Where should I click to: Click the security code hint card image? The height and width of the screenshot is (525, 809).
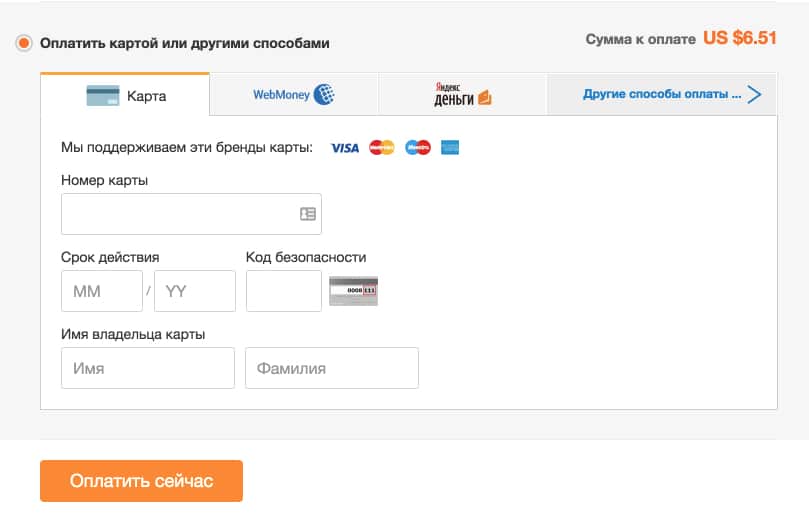pyautogui.click(x=354, y=290)
